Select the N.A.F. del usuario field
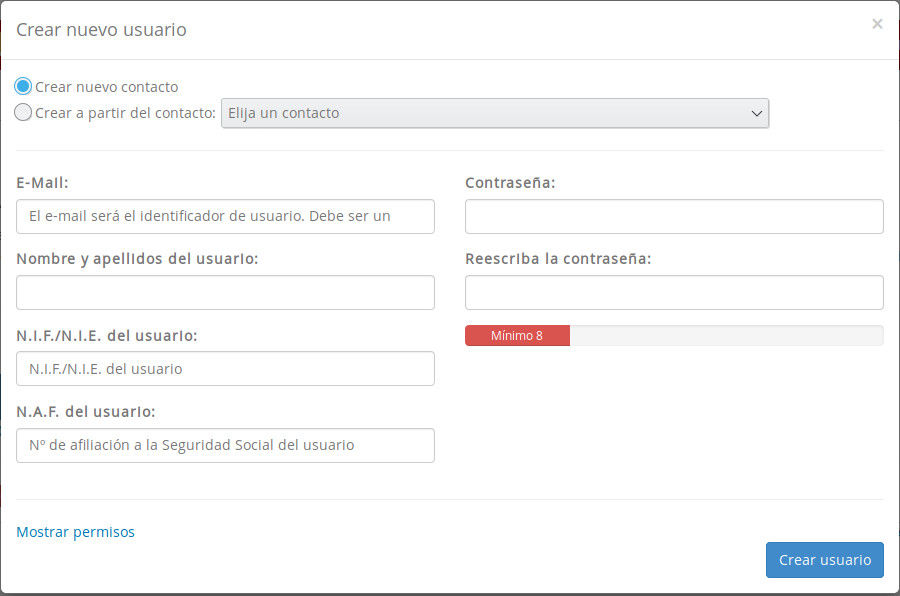The height and width of the screenshot is (596, 900). pyautogui.click(x=225, y=445)
